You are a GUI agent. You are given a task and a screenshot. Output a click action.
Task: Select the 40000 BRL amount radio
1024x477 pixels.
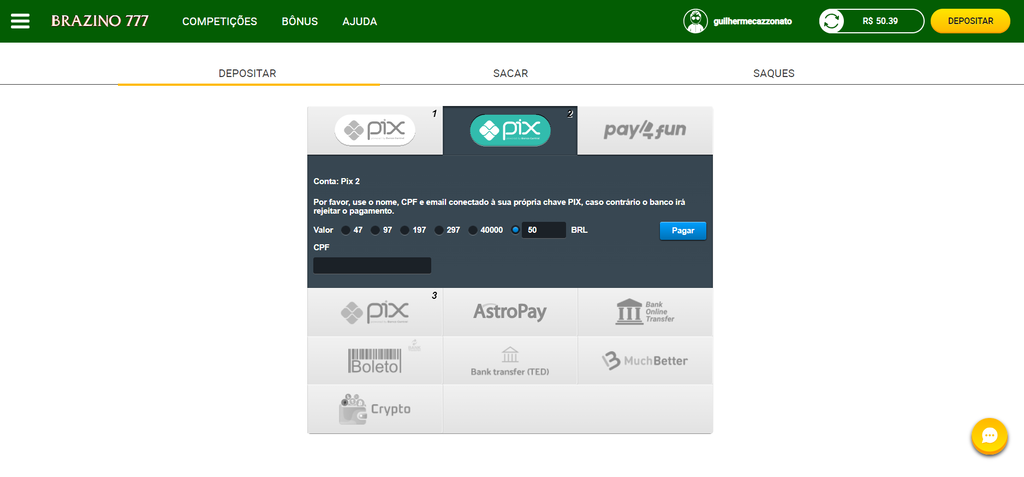coord(473,230)
